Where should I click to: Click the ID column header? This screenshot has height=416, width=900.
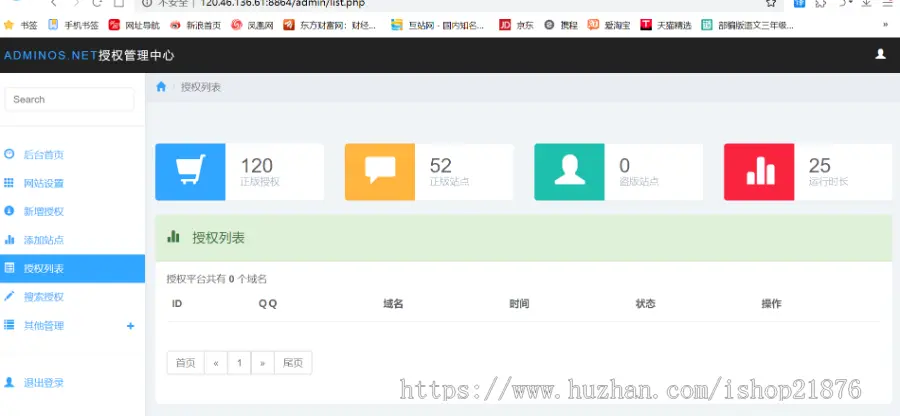pos(177,304)
